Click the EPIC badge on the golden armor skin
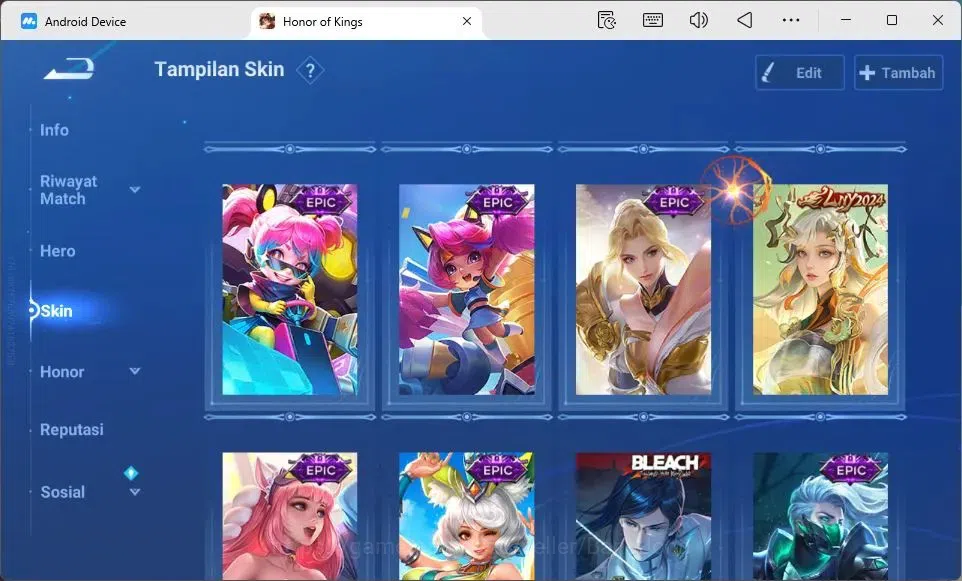The image size is (962, 581). pyautogui.click(x=674, y=201)
